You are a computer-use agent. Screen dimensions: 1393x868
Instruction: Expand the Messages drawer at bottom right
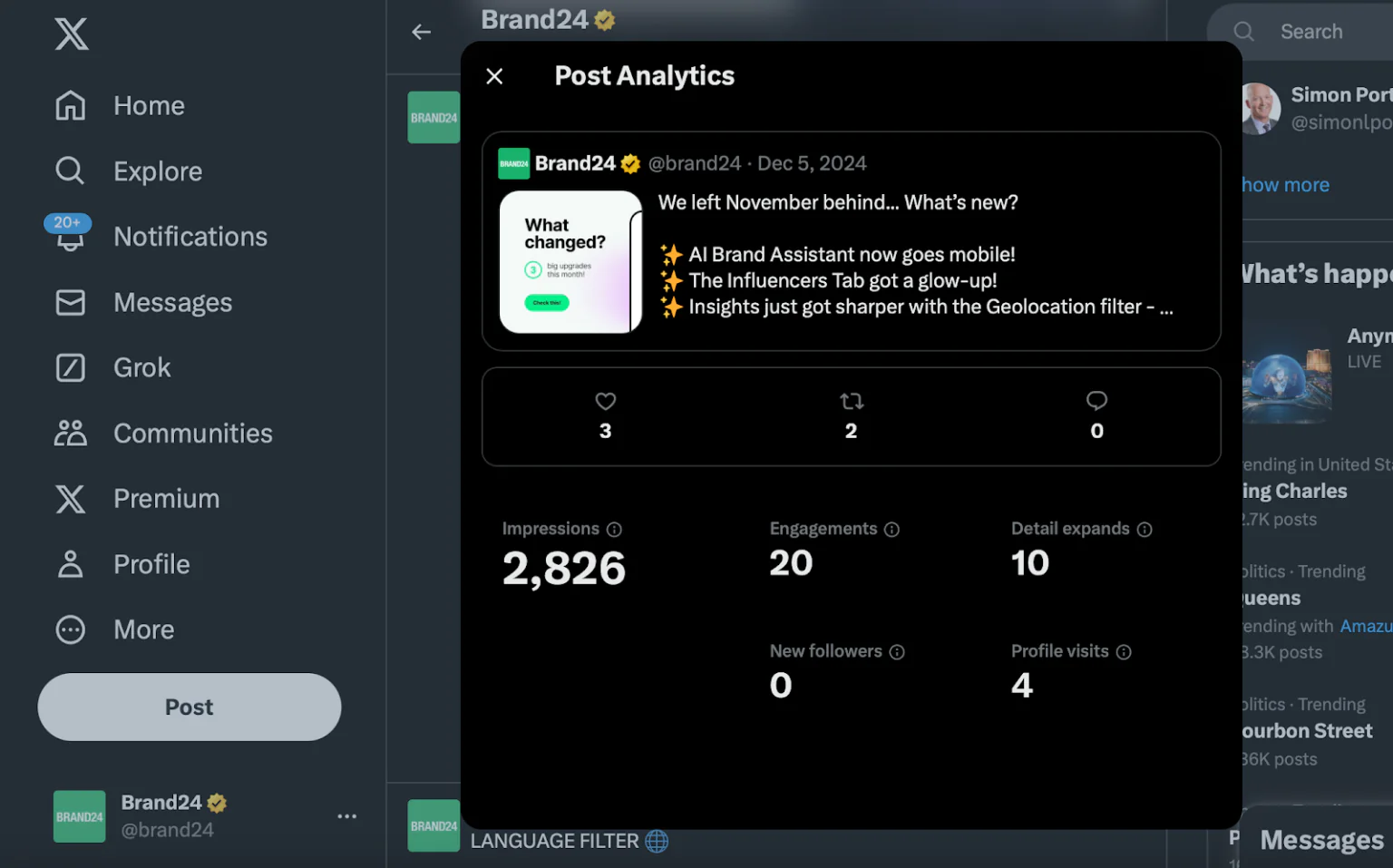pos(1320,838)
